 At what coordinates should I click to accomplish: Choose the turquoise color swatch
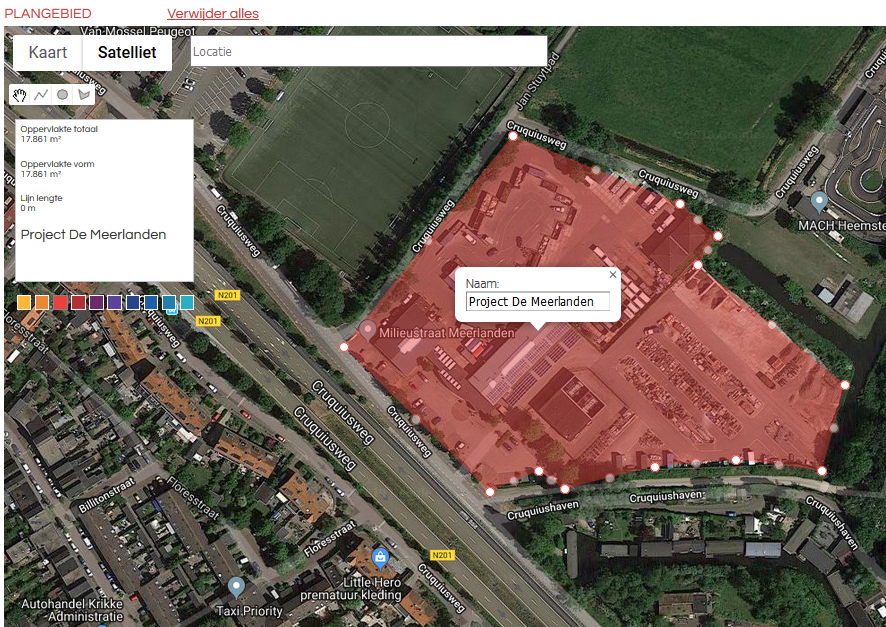pyautogui.click(x=187, y=302)
